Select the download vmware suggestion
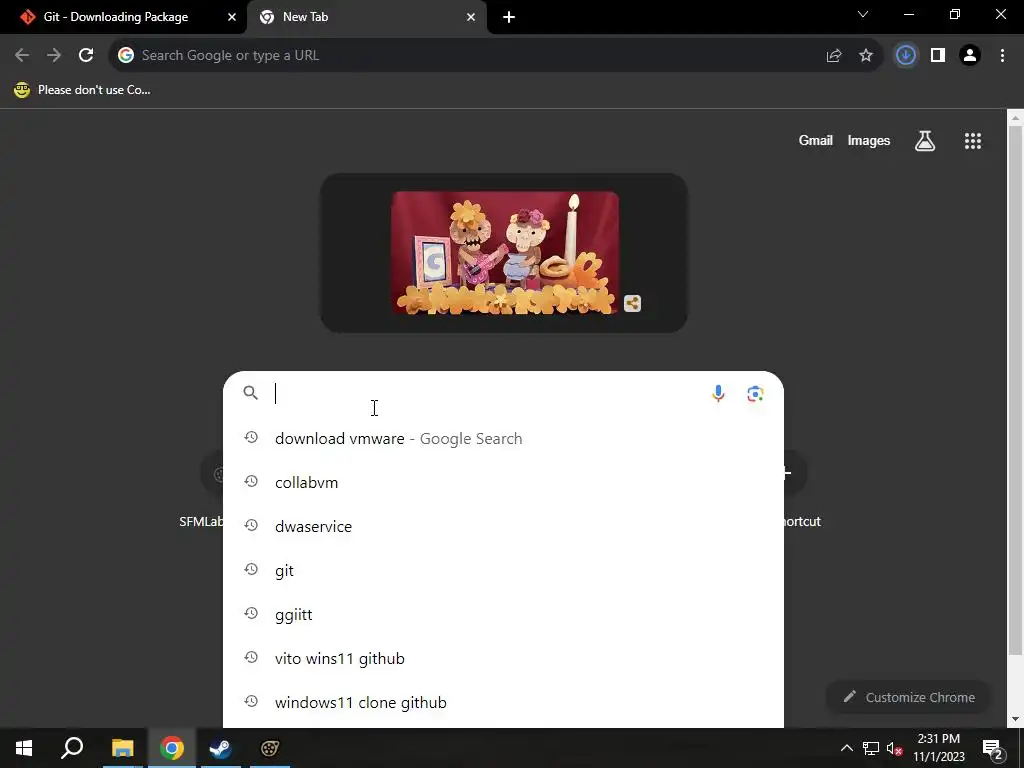This screenshot has width=1024, height=768. [x=503, y=438]
